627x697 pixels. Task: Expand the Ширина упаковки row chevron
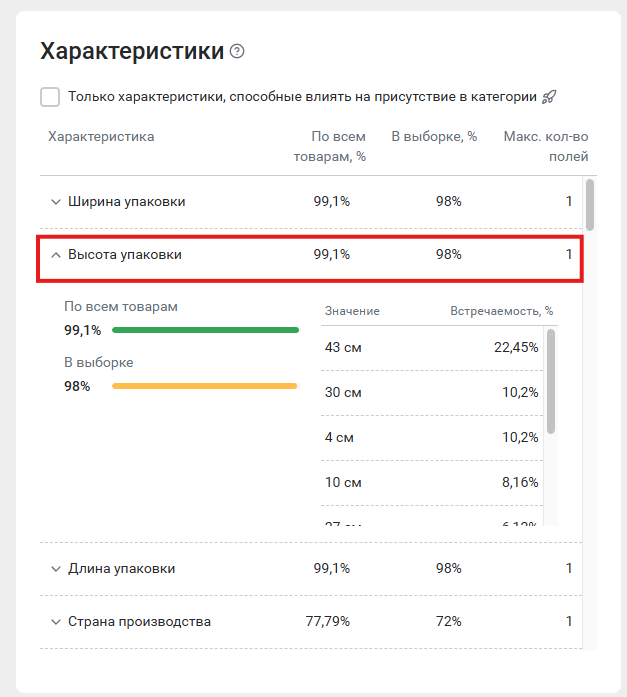[x=56, y=202]
